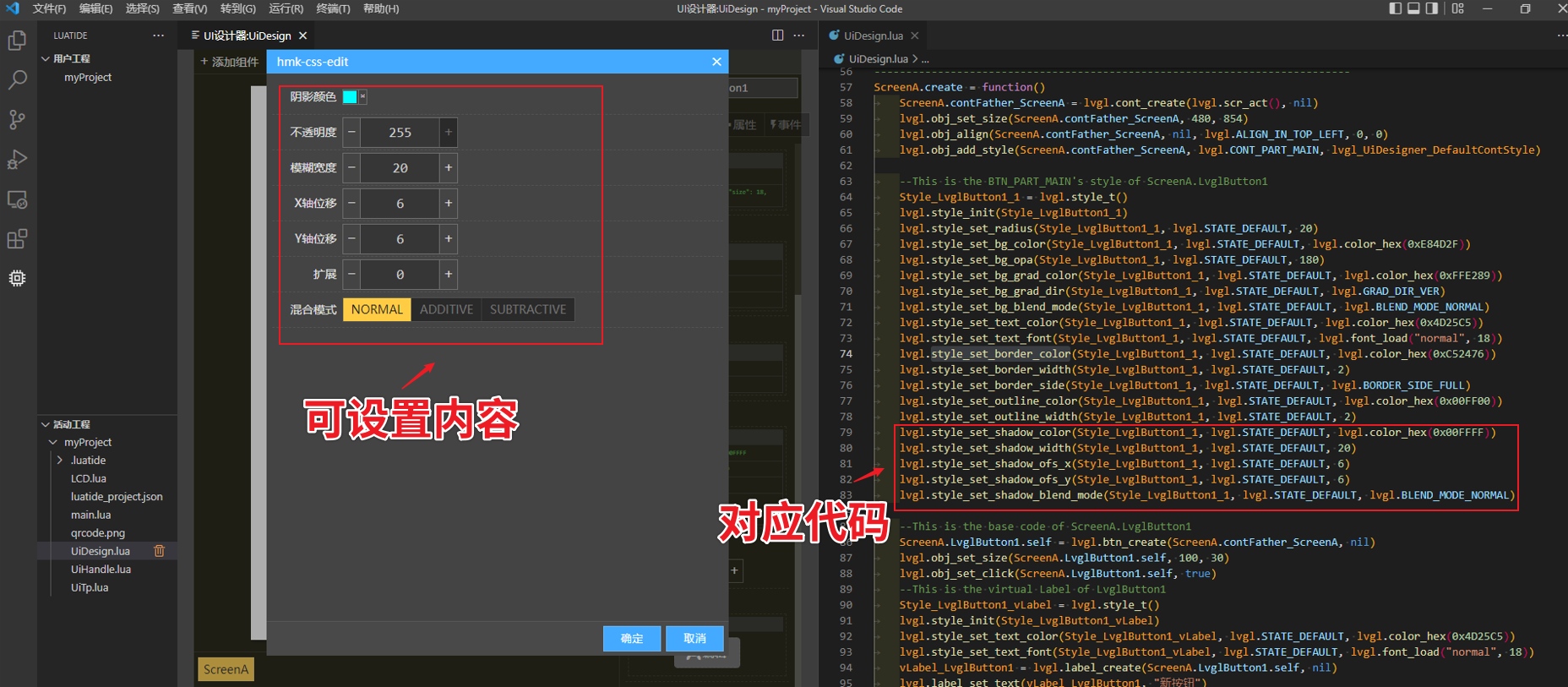Image resolution: width=1568 pixels, height=687 pixels.
Task: Open the 查看(V) menu
Action: tap(189, 8)
